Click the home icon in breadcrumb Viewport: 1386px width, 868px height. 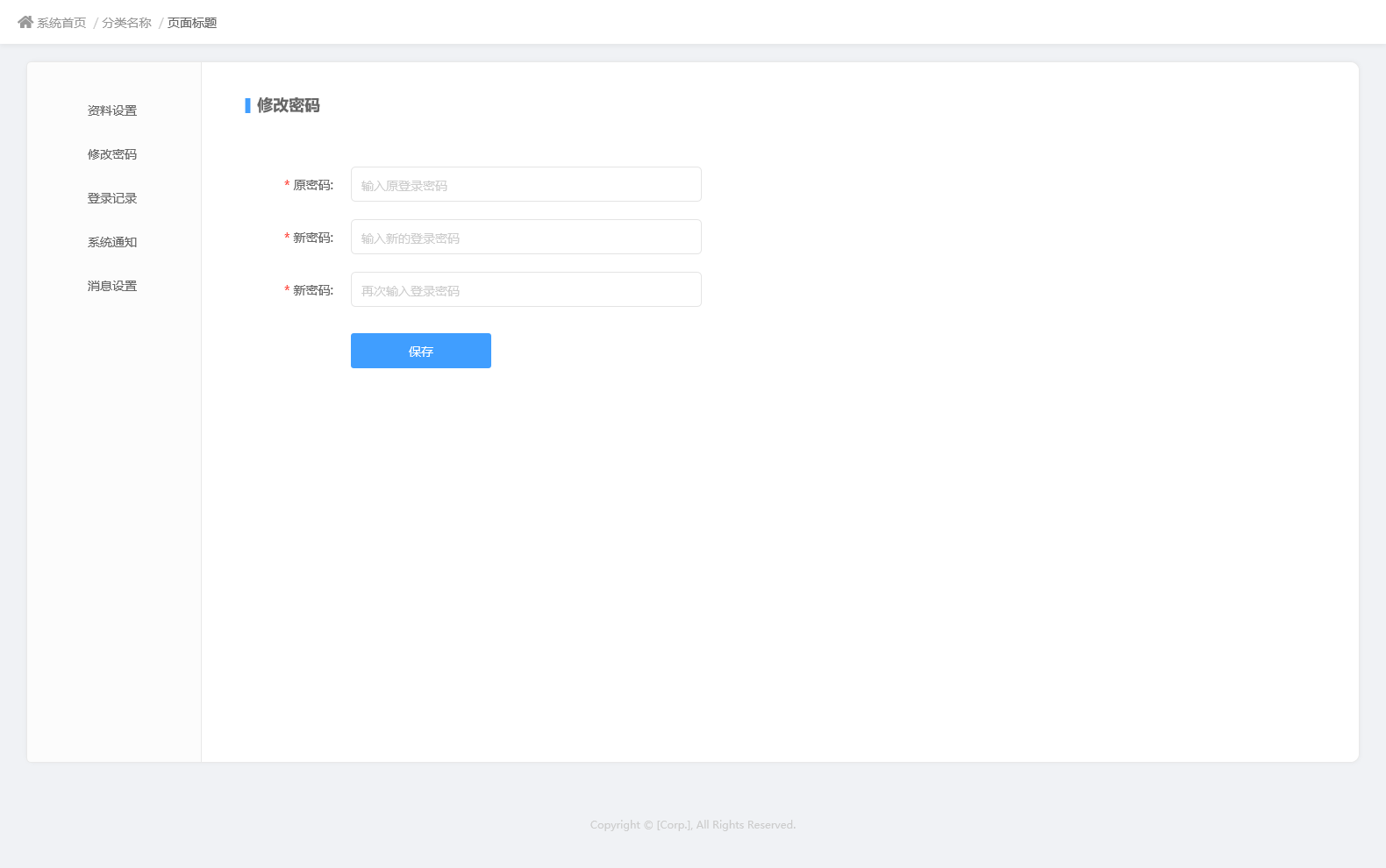pyautogui.click(x=25, y=22)
